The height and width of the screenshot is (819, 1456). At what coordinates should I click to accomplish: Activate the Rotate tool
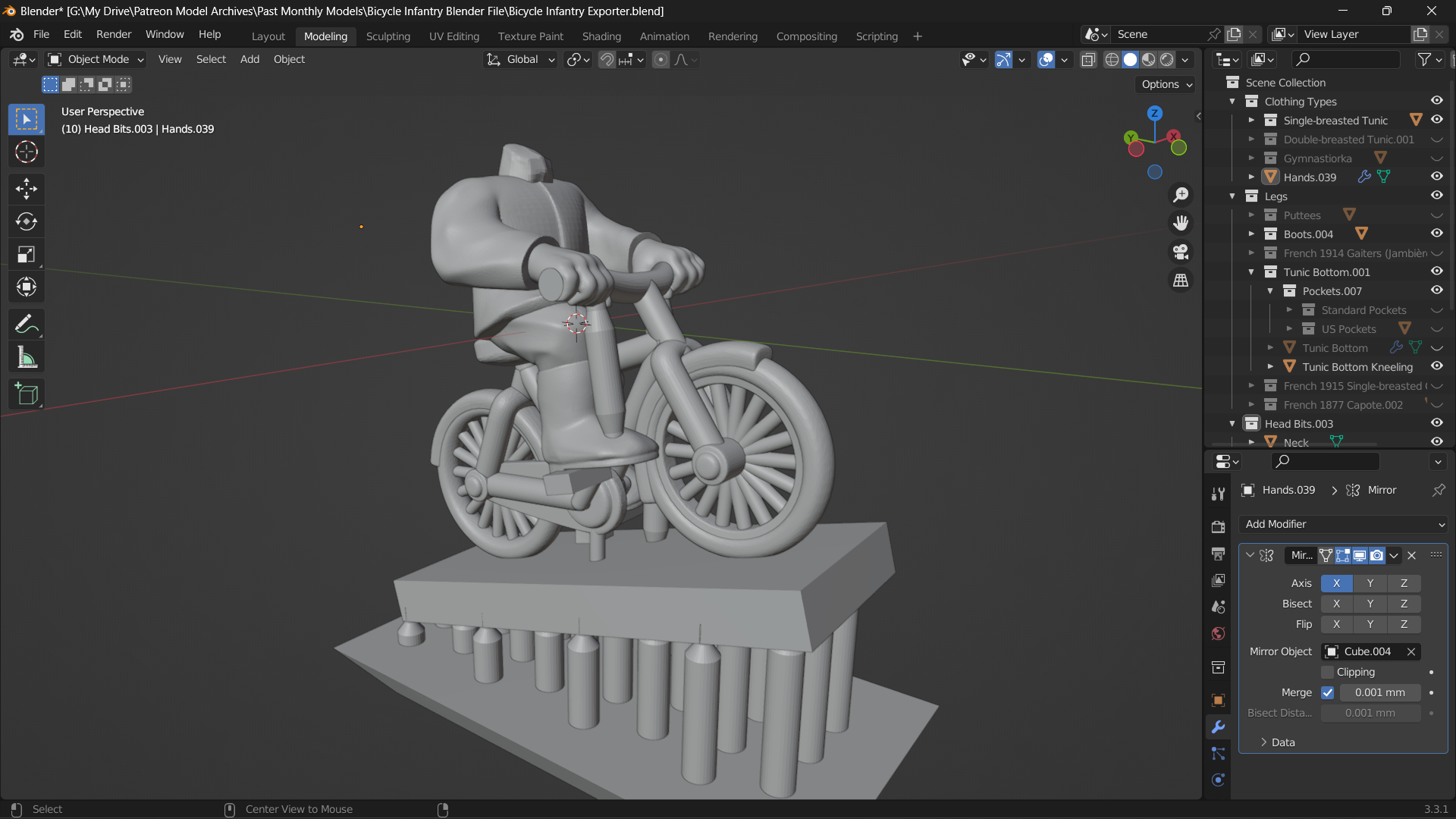click(26, 221)
